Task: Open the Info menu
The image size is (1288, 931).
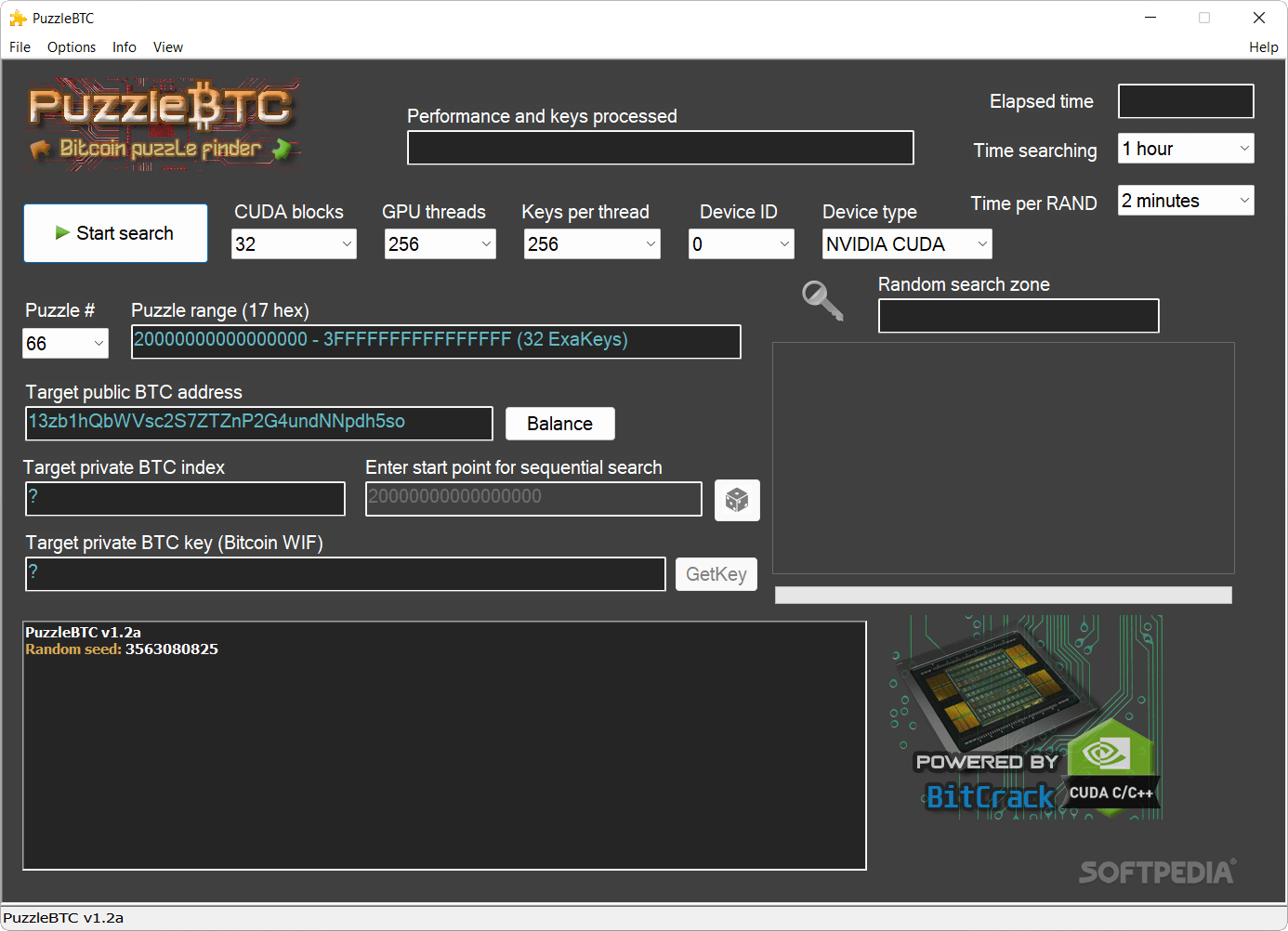Action: point(125,47)
